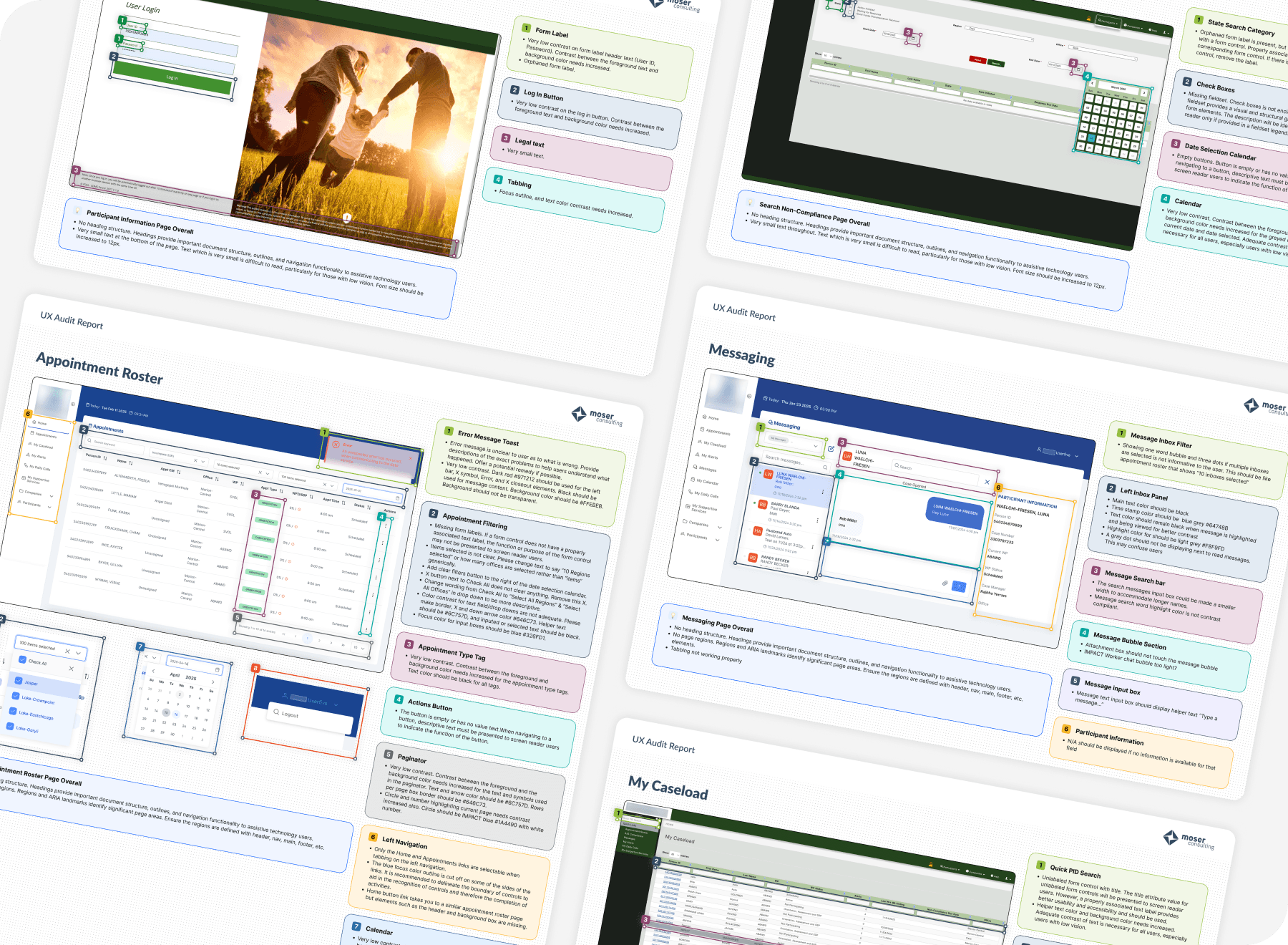
Task: Toggle the Jasper checkbox
Action: click(19, 681)
